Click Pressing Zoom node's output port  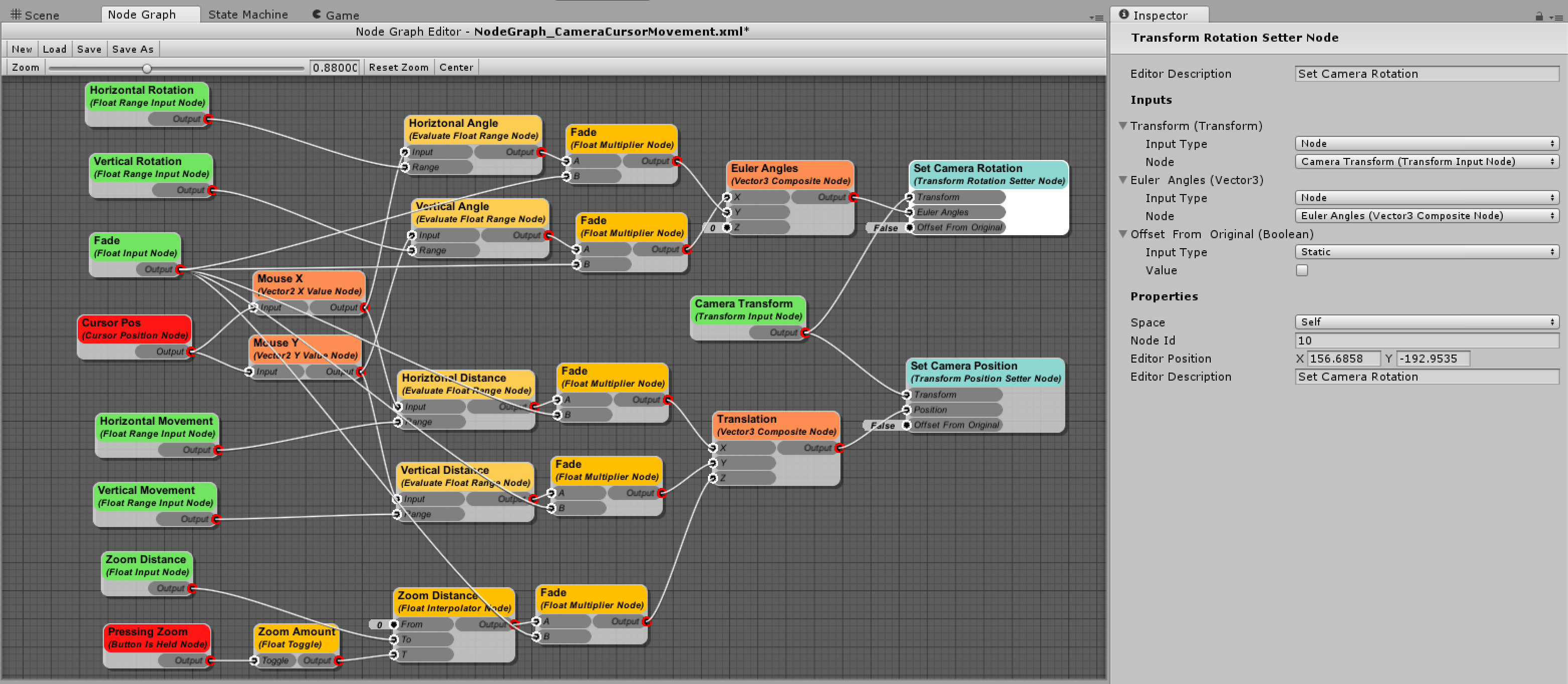(210, 661)
